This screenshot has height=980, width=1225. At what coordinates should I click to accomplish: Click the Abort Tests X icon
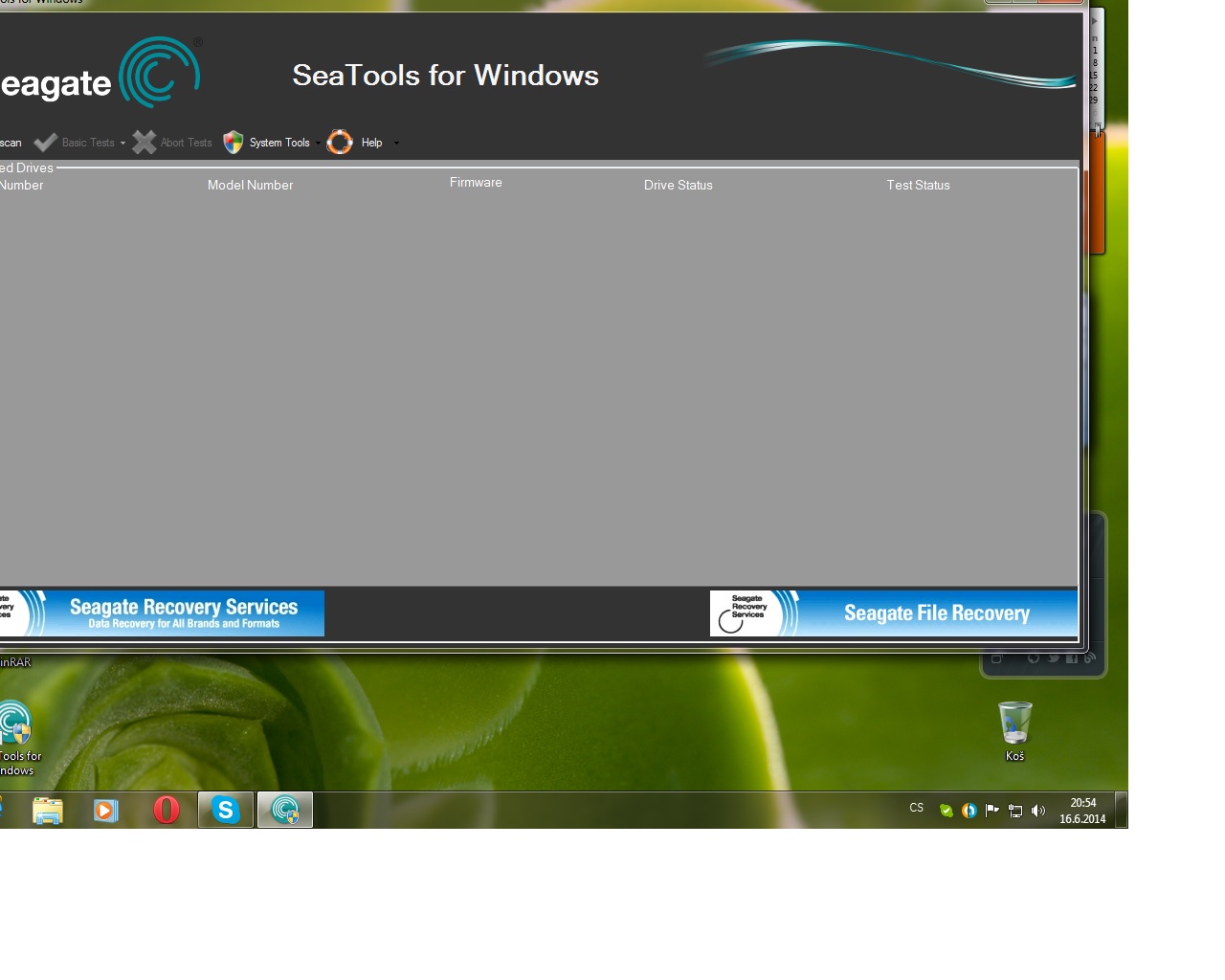pyautogui.click(x=145, y=143)
